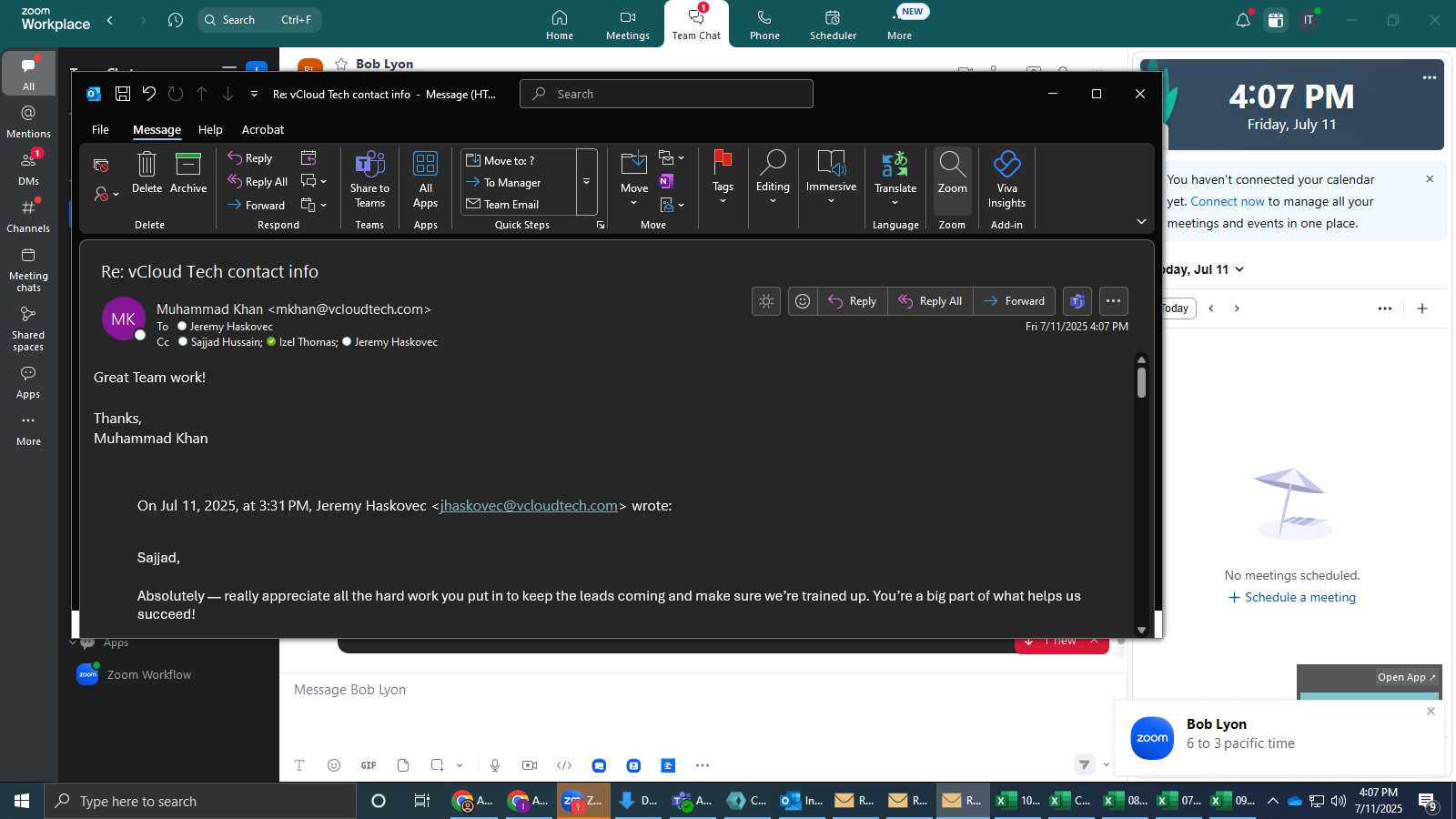Click Reply in the ribbon Respond group
This screenshot has height=819, width=1456.
(250, 158)
